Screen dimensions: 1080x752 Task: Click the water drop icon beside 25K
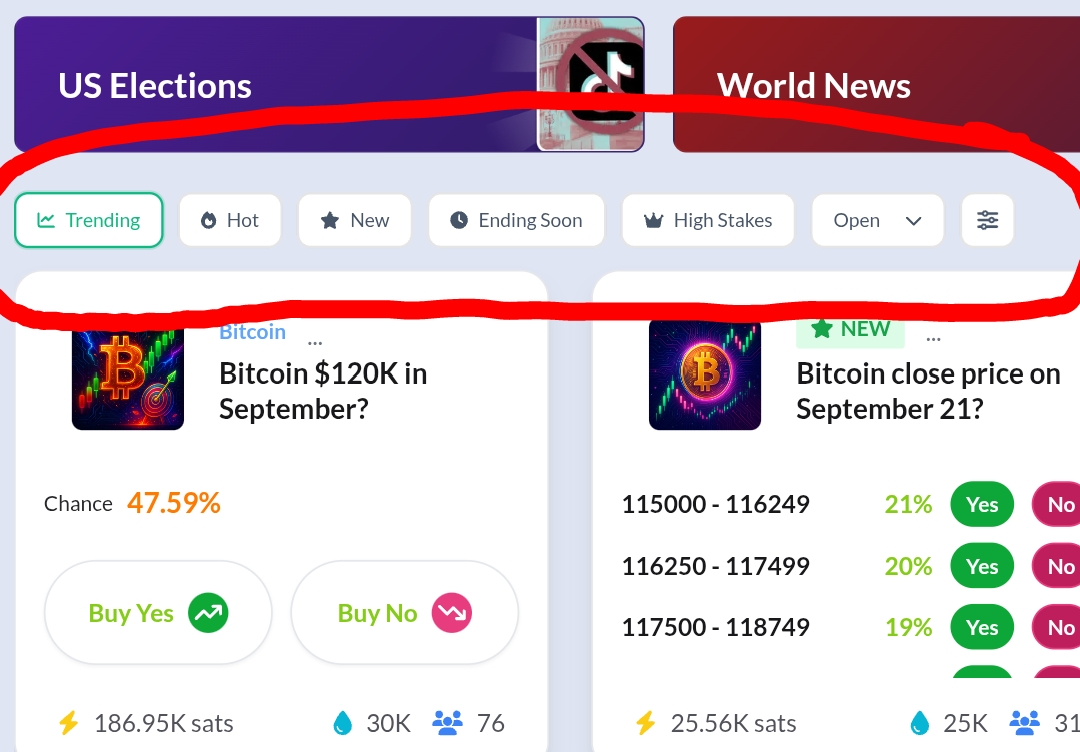tap(920, 723)
